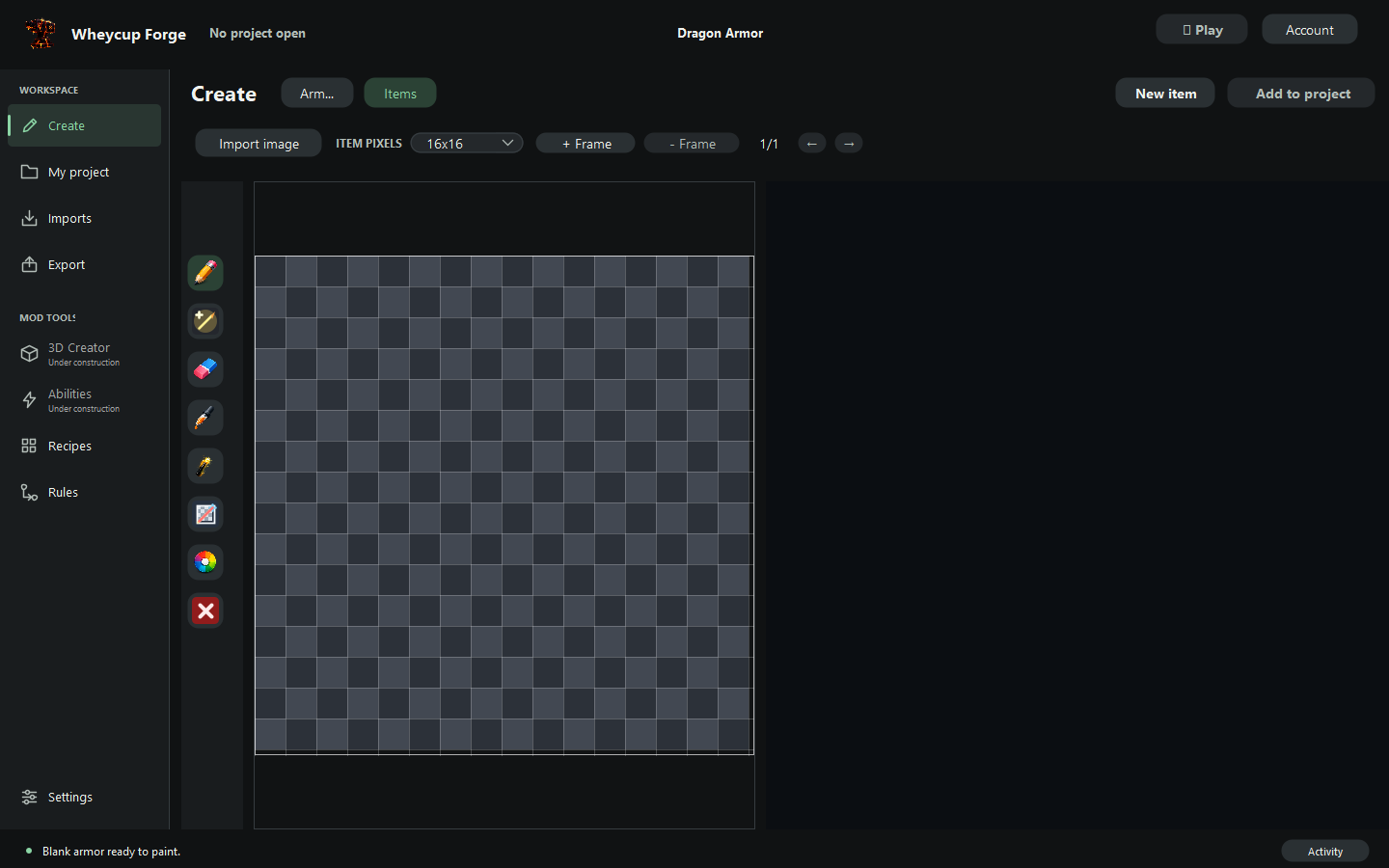The image size is (1389, 868).
Task: Click the New item button
Action: [1165, 94]
